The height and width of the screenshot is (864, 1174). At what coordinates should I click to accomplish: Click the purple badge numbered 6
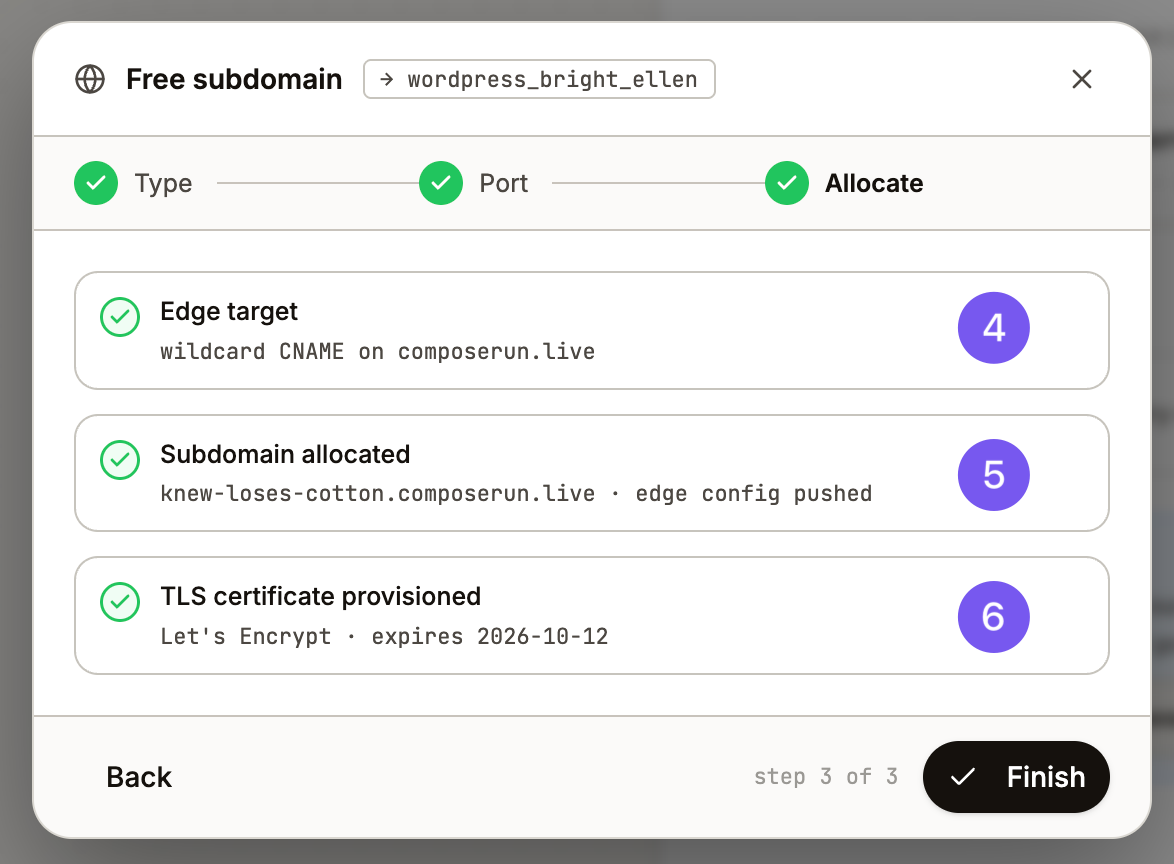[994, 617]
